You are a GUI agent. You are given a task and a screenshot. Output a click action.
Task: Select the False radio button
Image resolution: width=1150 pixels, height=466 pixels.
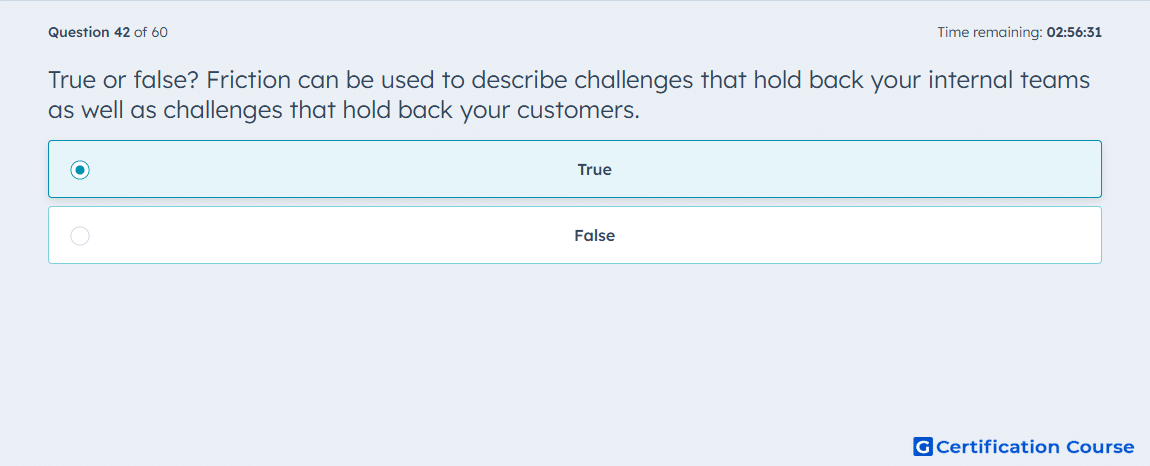[80, 236]
